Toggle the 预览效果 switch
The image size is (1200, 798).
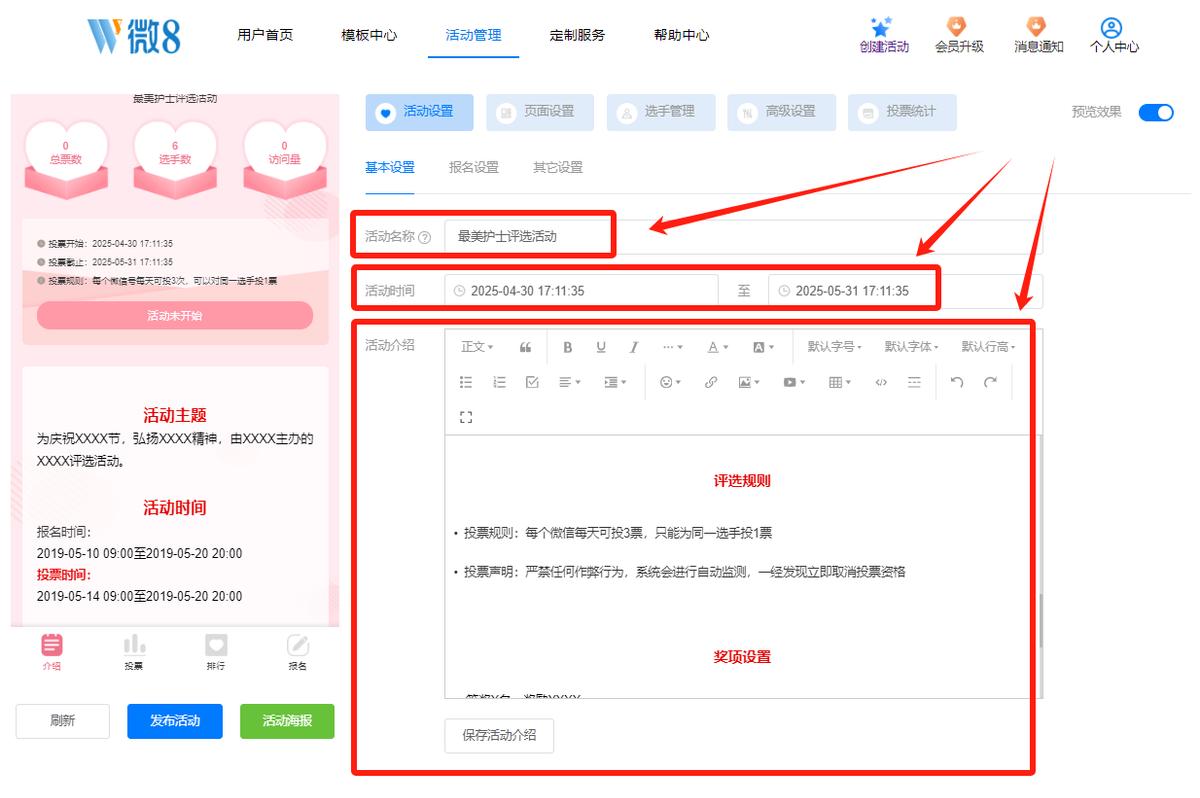tap(1156, 112)
